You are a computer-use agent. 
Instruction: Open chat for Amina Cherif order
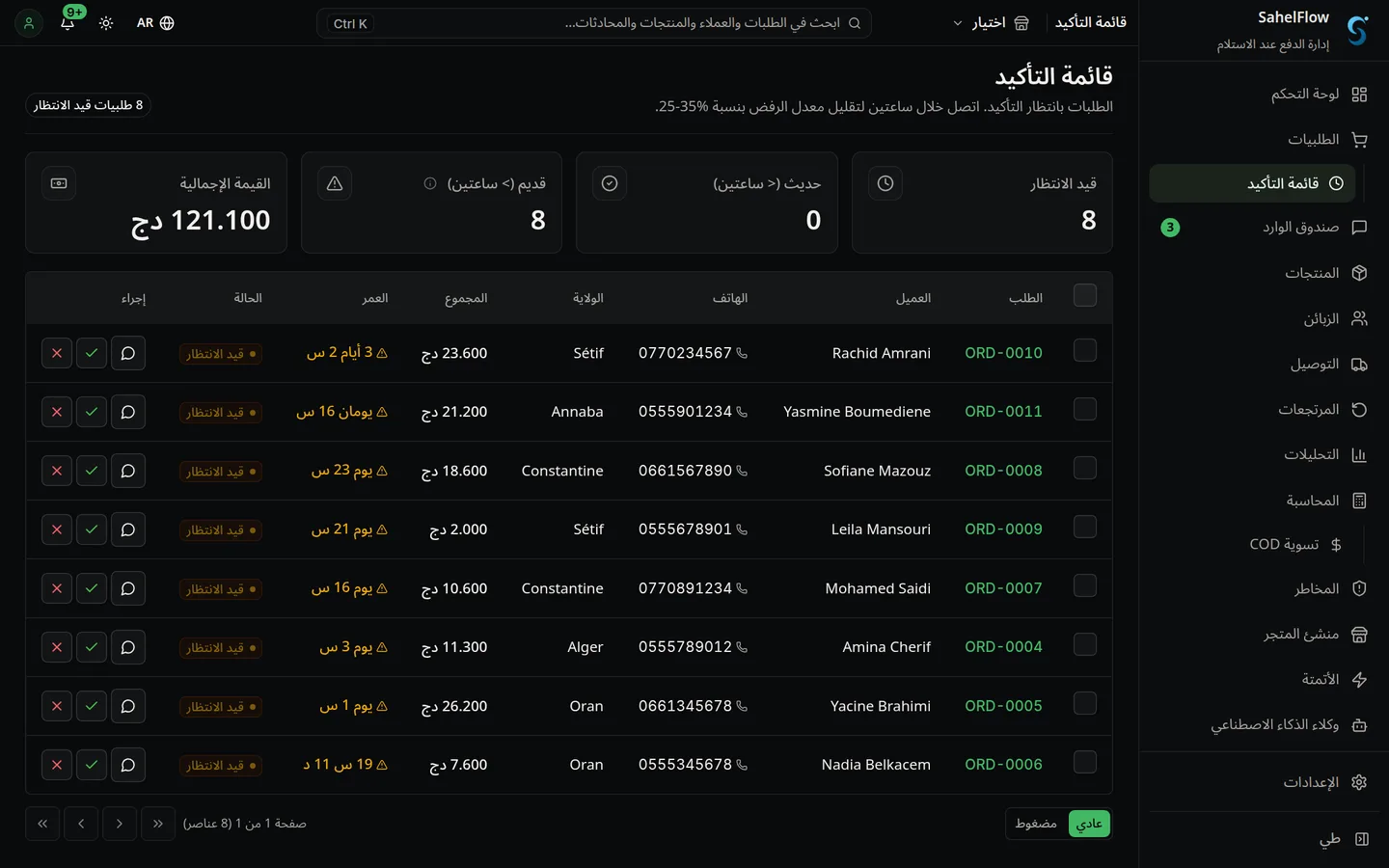[x=127, y=647]
